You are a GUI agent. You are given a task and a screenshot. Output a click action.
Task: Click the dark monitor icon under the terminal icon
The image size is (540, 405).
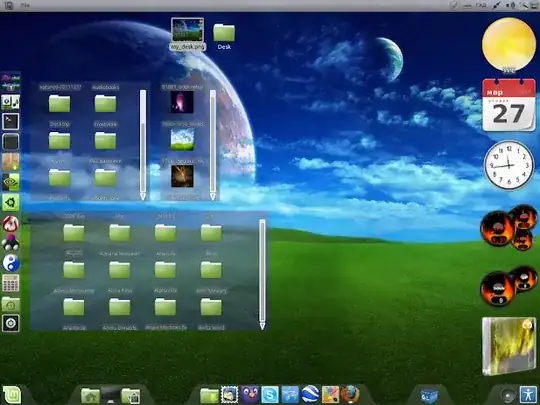[x=11, y=142]
